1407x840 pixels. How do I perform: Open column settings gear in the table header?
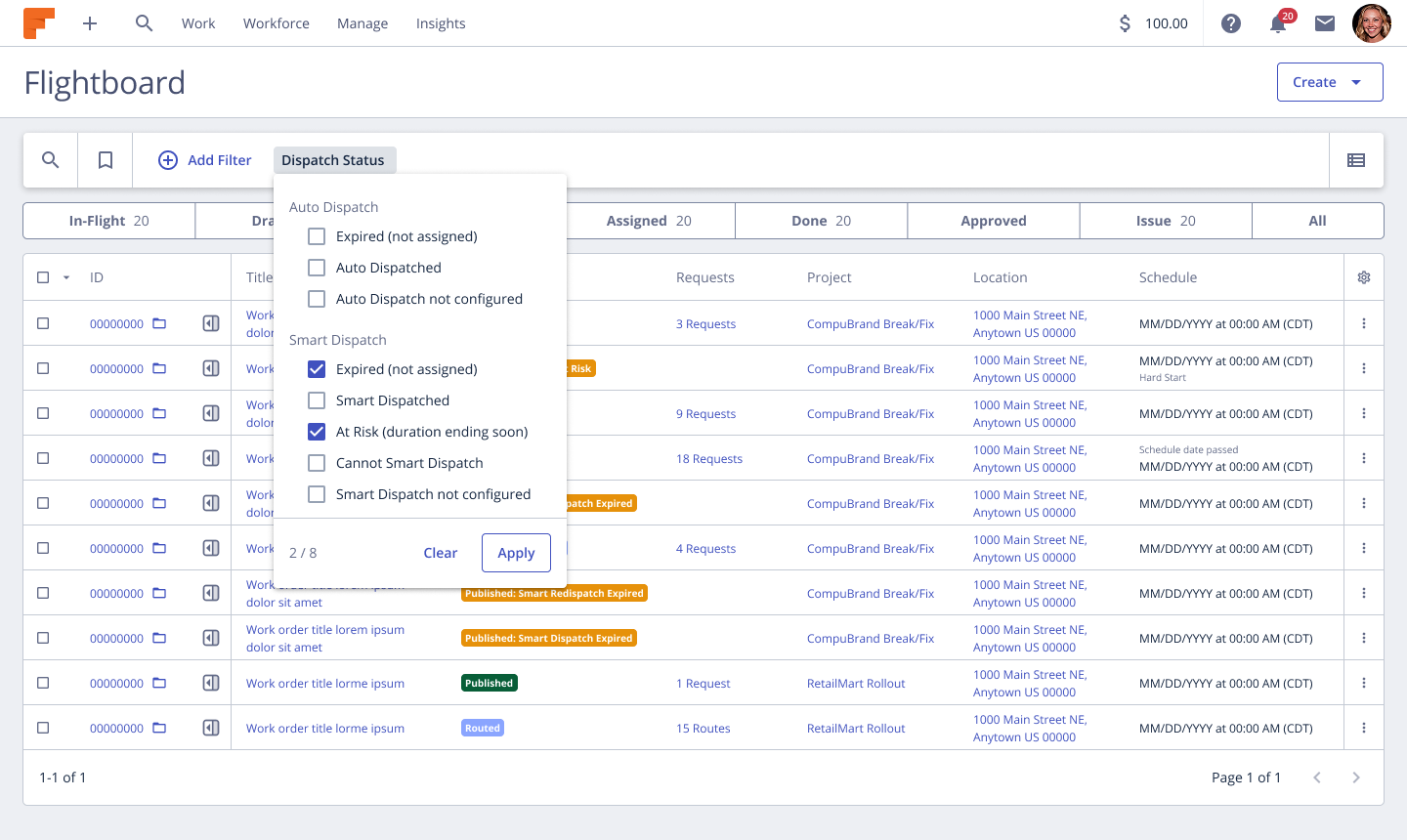point(1364,277)
